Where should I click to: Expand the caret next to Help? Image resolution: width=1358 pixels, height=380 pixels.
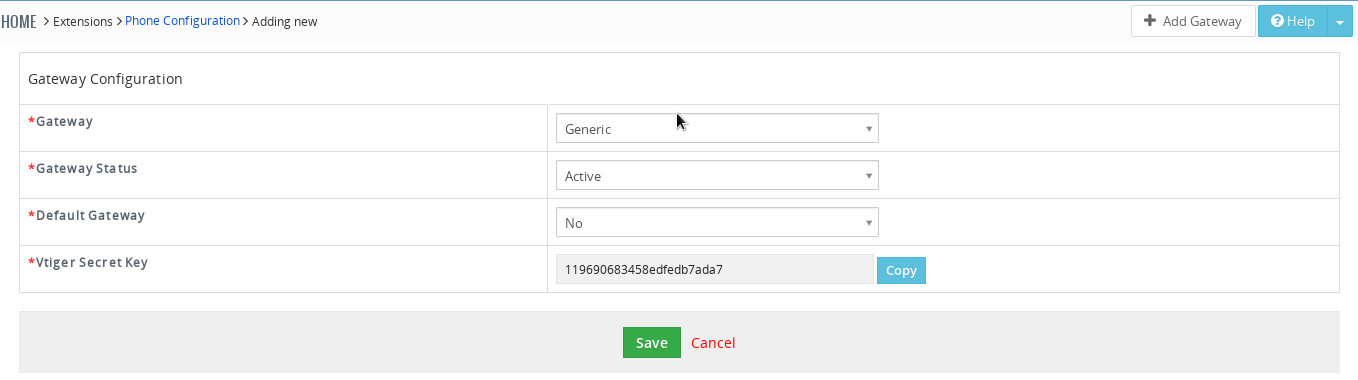(1339, 21)
